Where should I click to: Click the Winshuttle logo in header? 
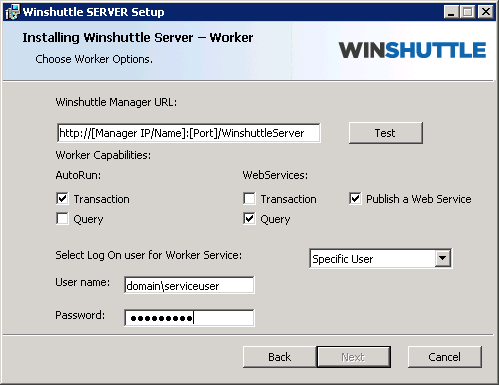click(x=412, y=50)
